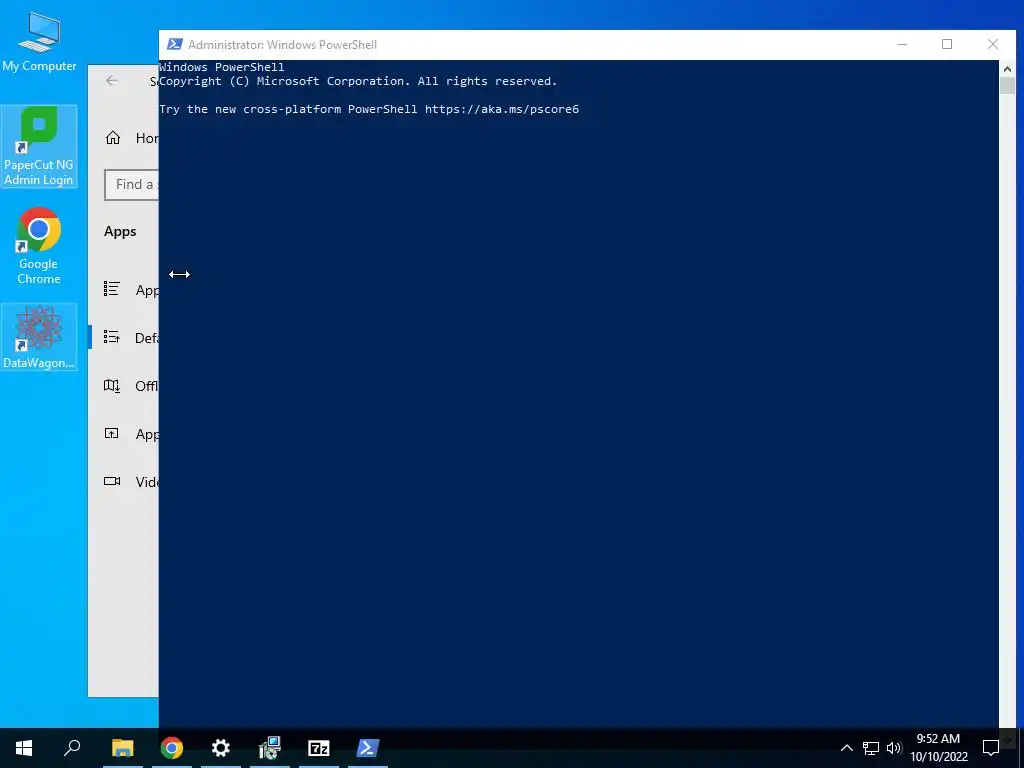Screen dimensions: 1024x768
Task: Click PowerShell scrollbar up arrow
Action: point(1007,69)
